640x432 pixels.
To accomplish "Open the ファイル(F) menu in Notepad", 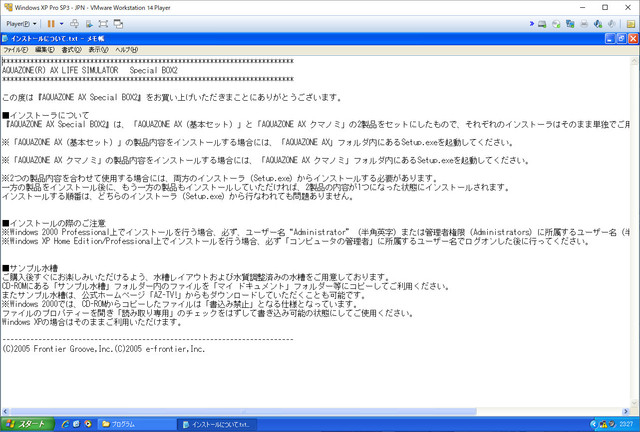I will click(16, 49).
